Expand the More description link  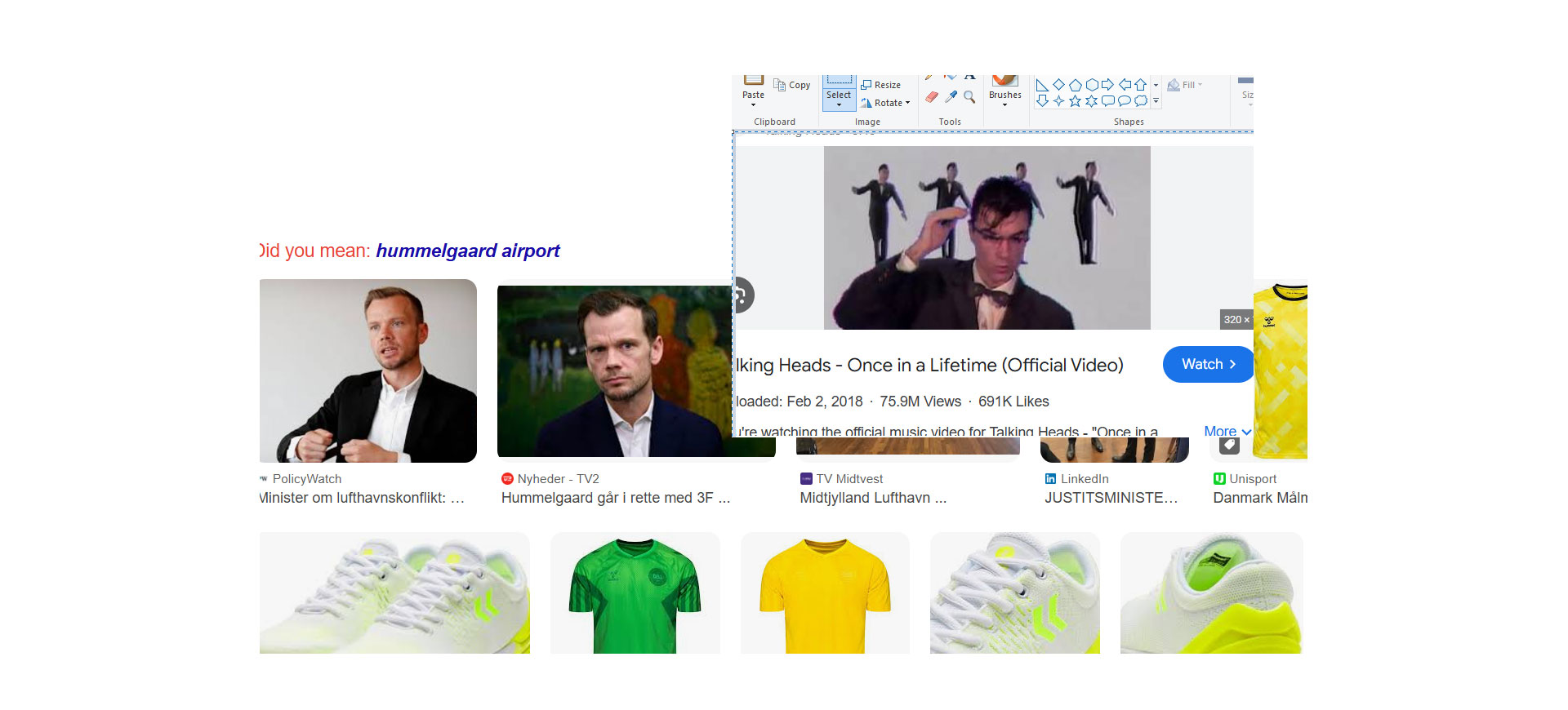1227,431
